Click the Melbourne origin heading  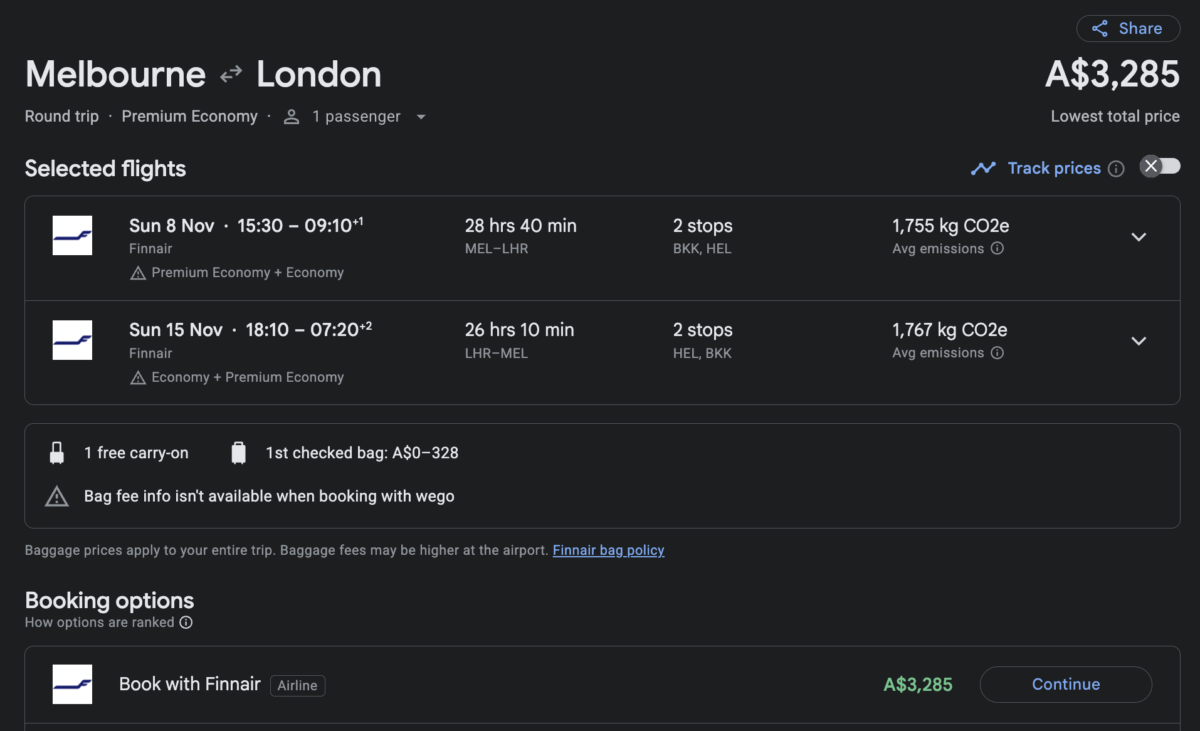pyautogui.click(x=115, y=75)
